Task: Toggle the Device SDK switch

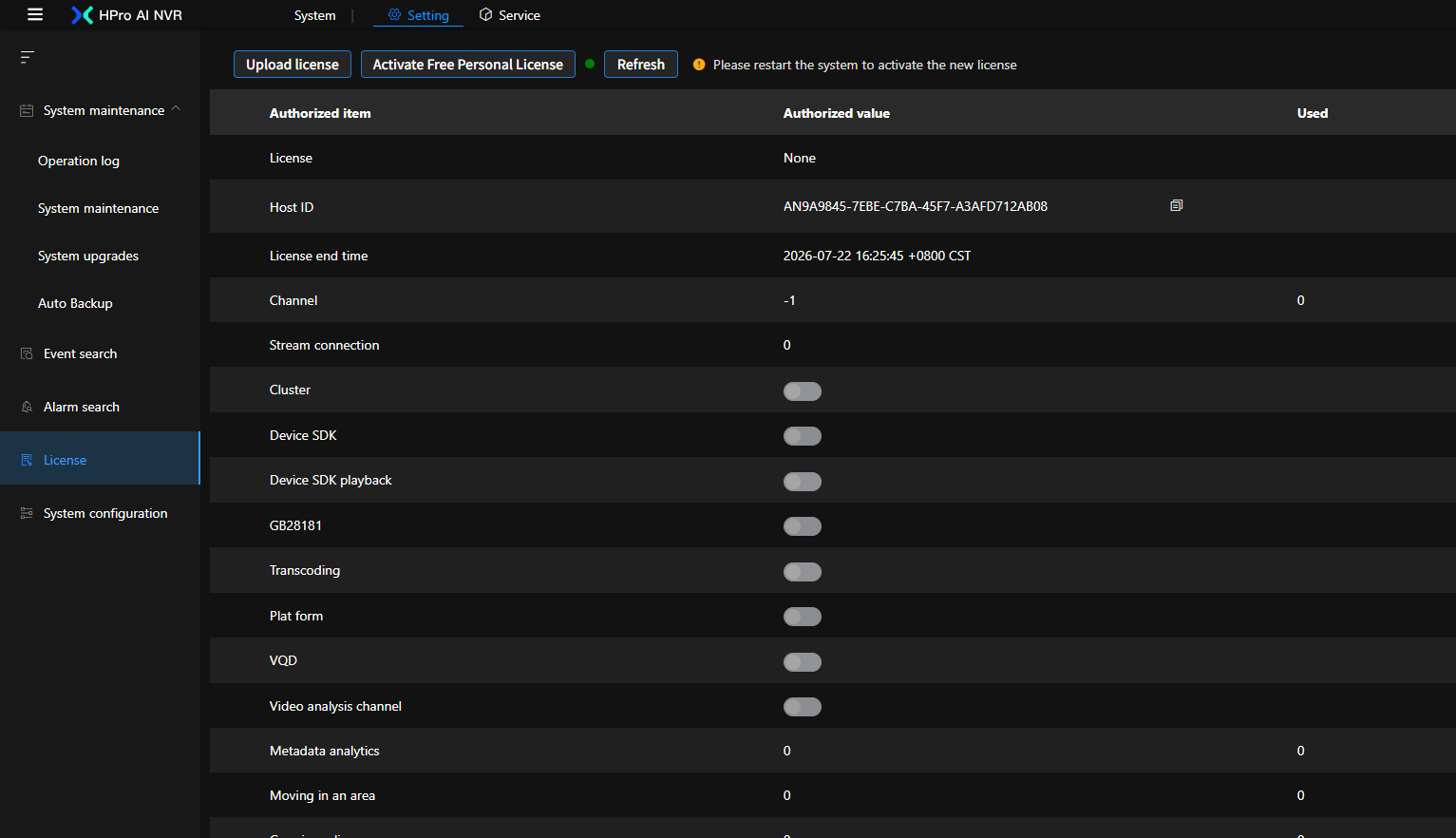Action: click(803, 436)
